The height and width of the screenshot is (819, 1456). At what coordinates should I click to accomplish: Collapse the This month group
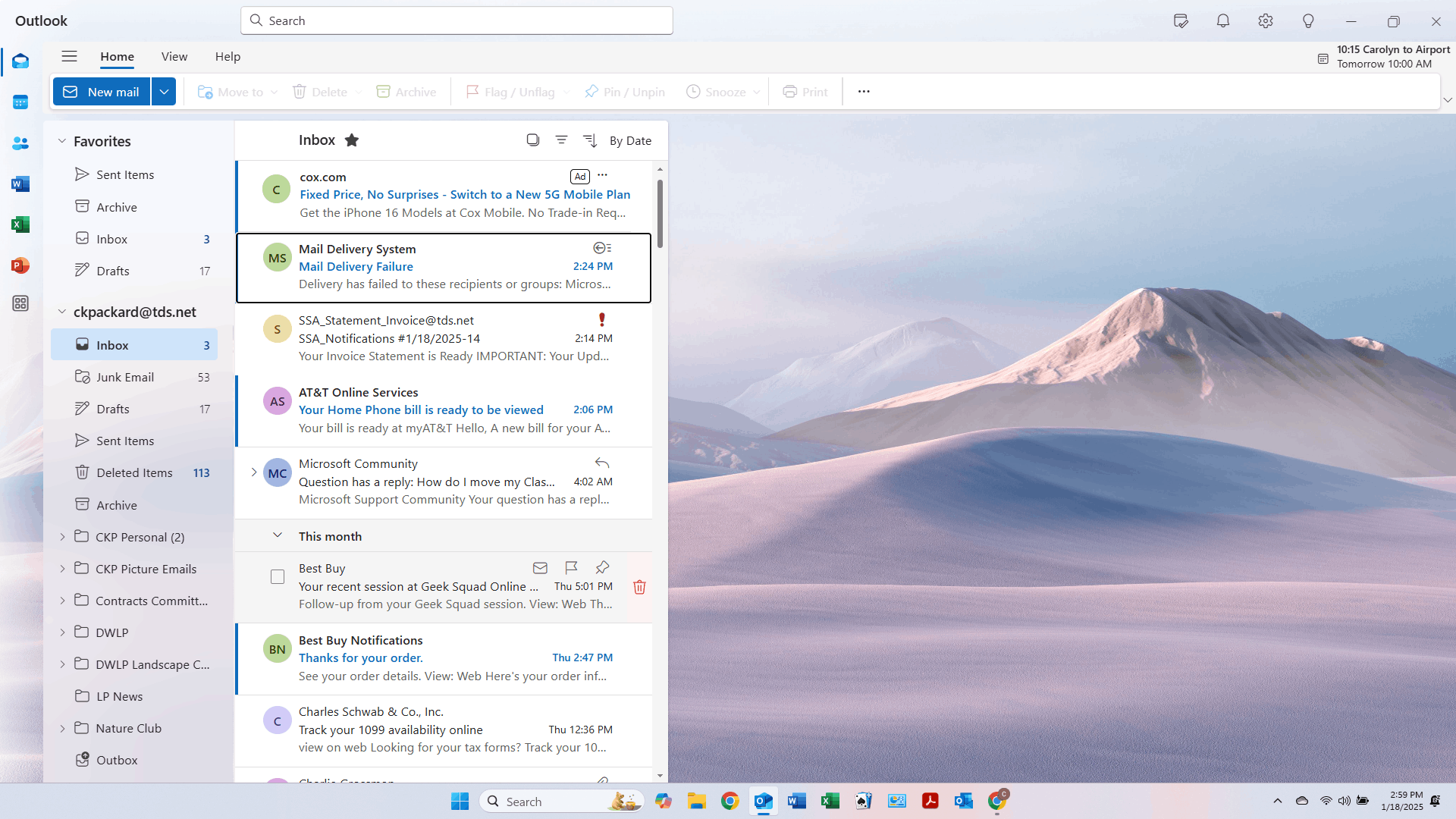pos(278,535)
